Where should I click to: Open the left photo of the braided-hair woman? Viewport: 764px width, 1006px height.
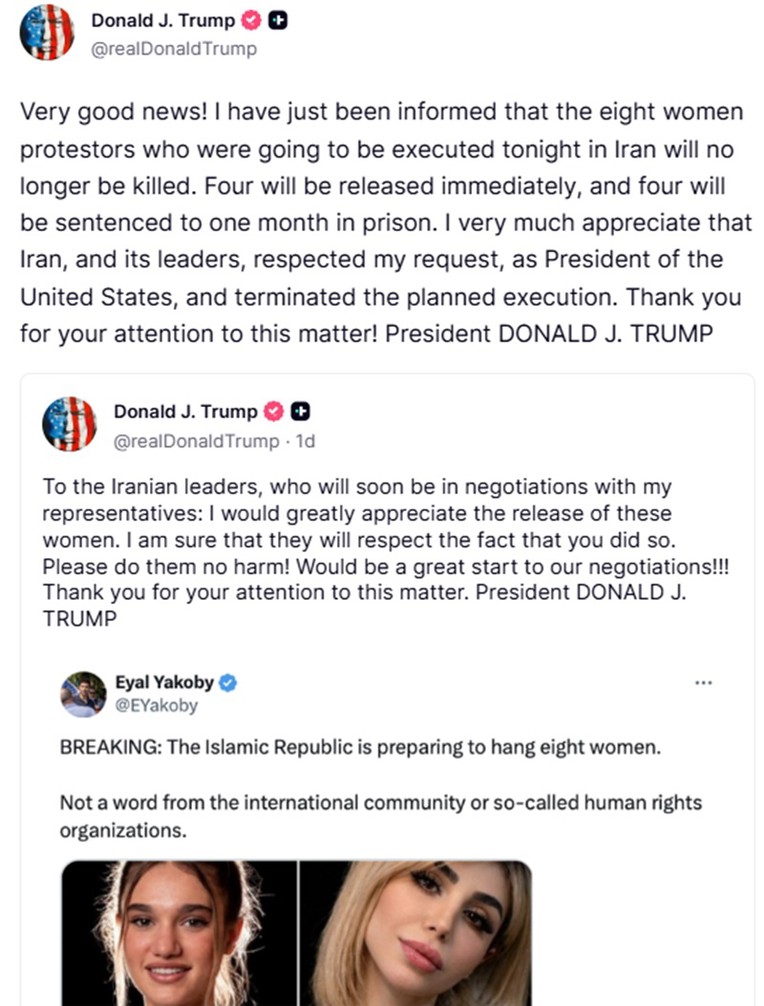pyautogui.click(x=179, y=933)
